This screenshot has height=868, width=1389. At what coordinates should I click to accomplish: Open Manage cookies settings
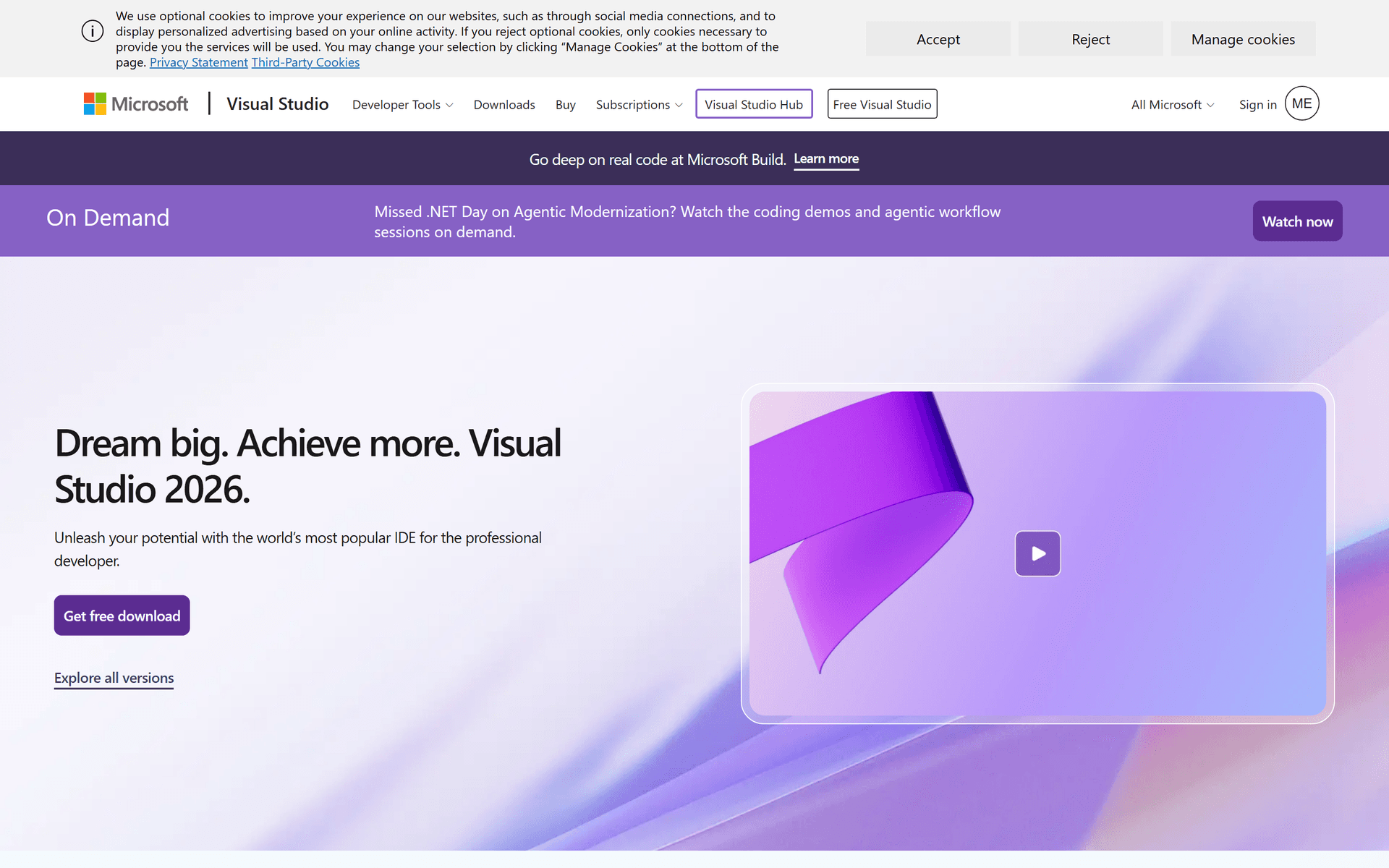click(x=1243, y=39)
